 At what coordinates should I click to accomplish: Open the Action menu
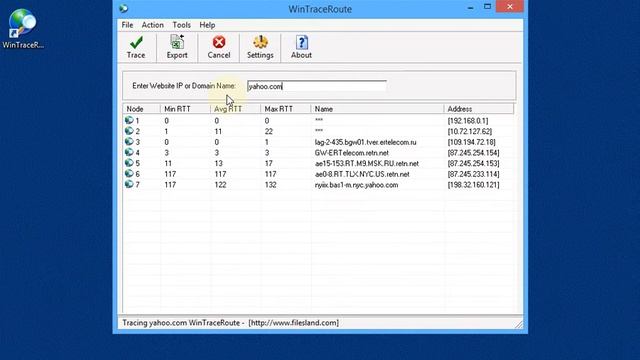coord(153,25)
